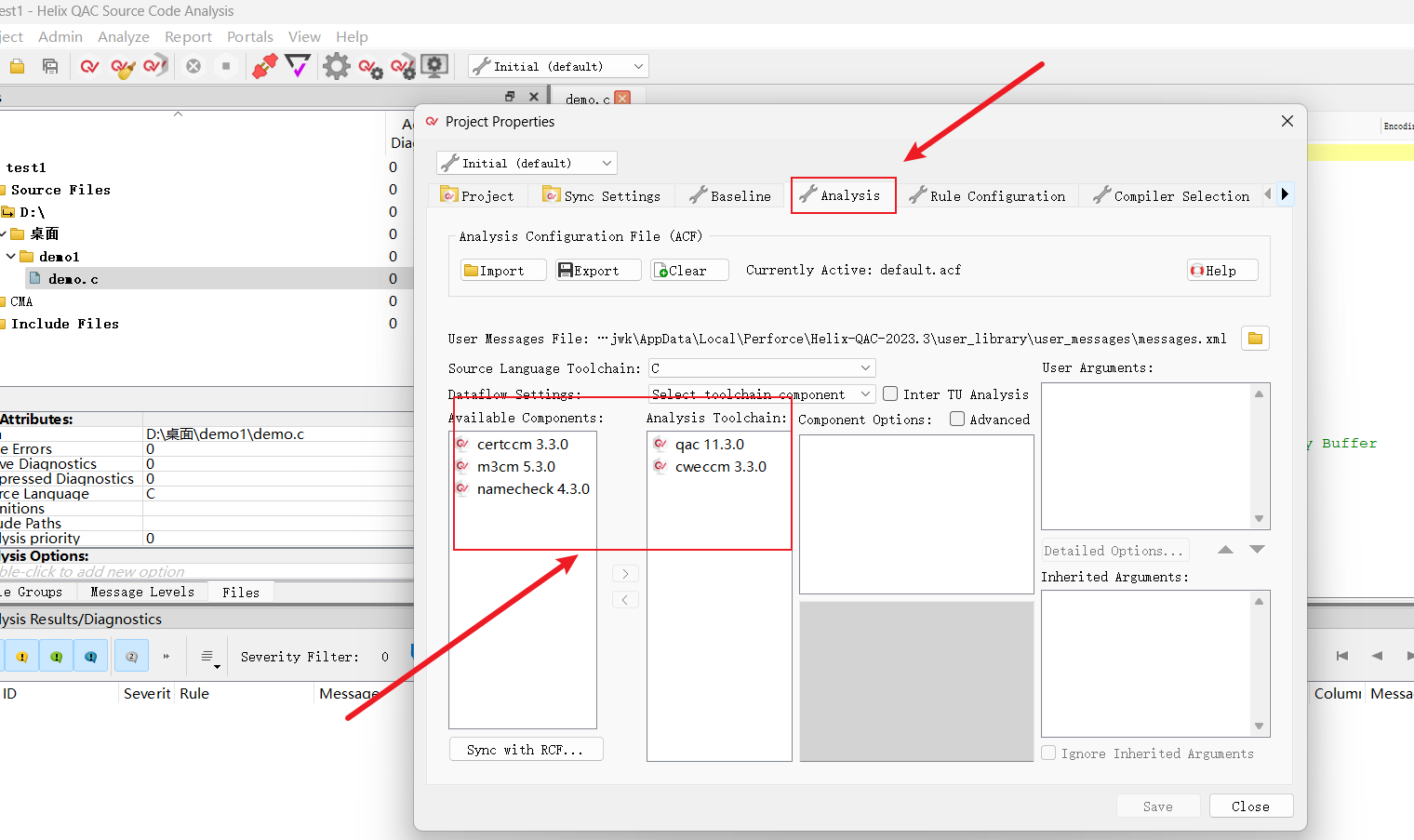This screenshot has width=1414, height=840.
Task: Move component right with the > arrow
Action: tap(625, 574)
